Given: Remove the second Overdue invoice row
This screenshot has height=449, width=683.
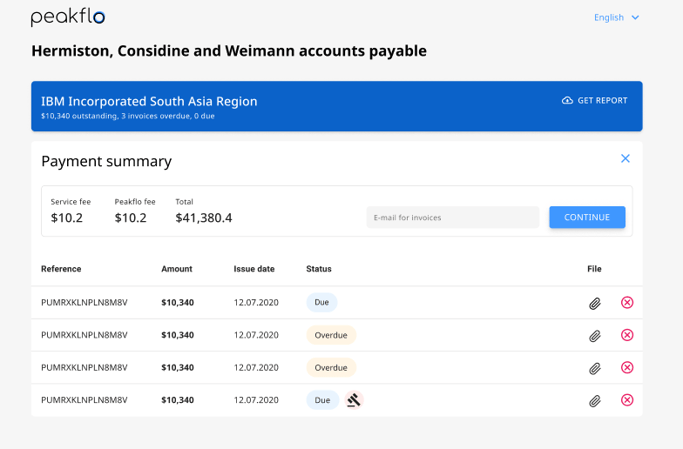Looking at the screenshot, I should pyautogui.click(x=627, y=368).
